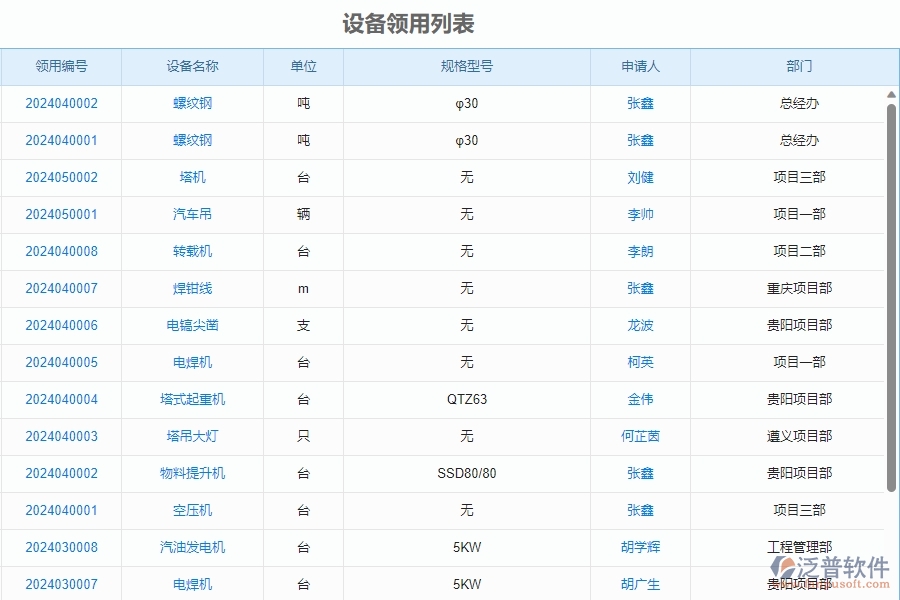The width and height of the screenshot is (900, 600).
Task: Open requisition number 2024040002
Action: tap(61, 103)
